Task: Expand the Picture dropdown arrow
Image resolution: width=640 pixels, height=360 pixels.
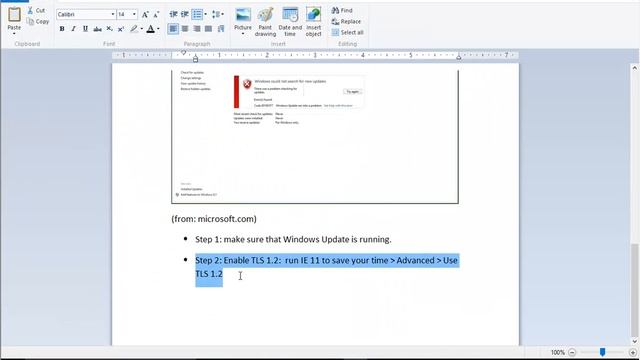Action: pos(243,34)
